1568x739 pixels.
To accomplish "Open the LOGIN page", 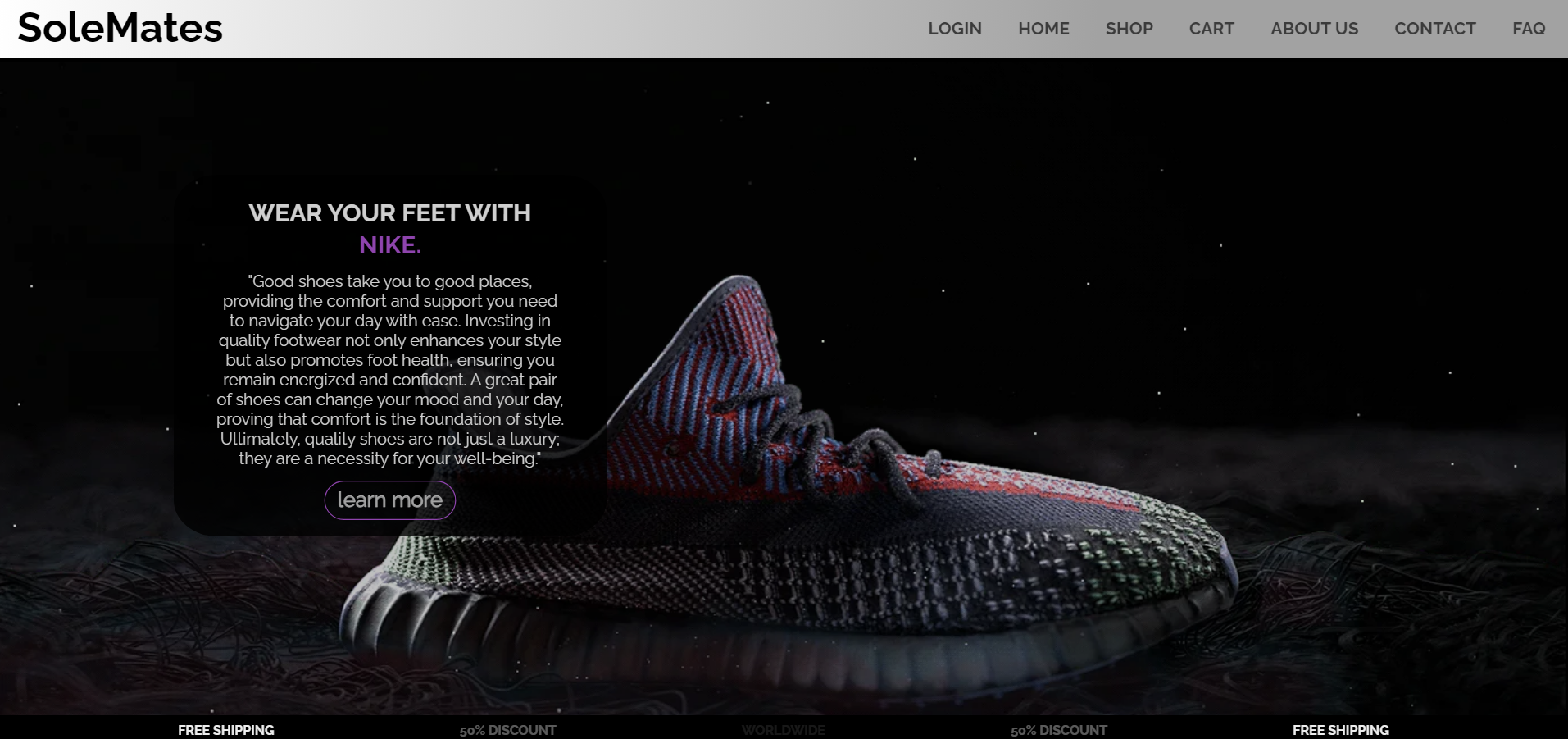I will (955, 29).
